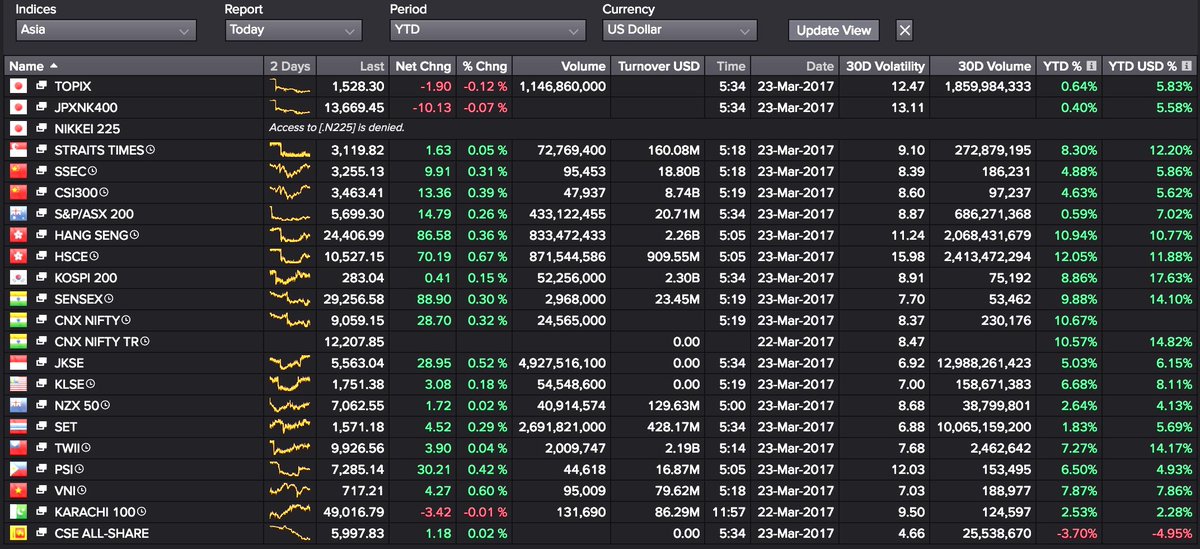Sort by the % Chng column header
This screenshot has height=549, width=1200.
tap(484, 66)
